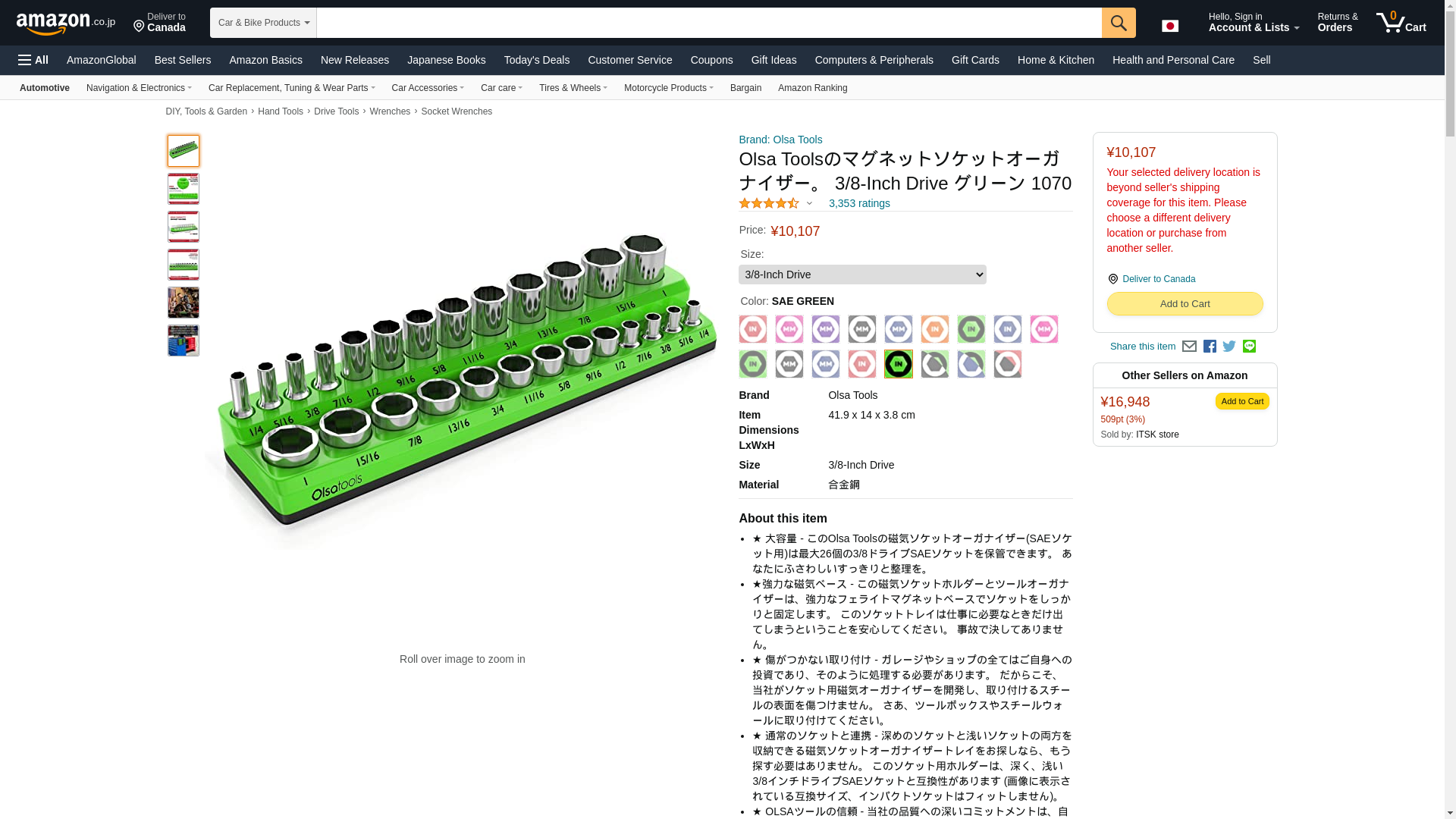Click the Japan flag language icon
This screenshot has height=819, width=1456.
1170,26
